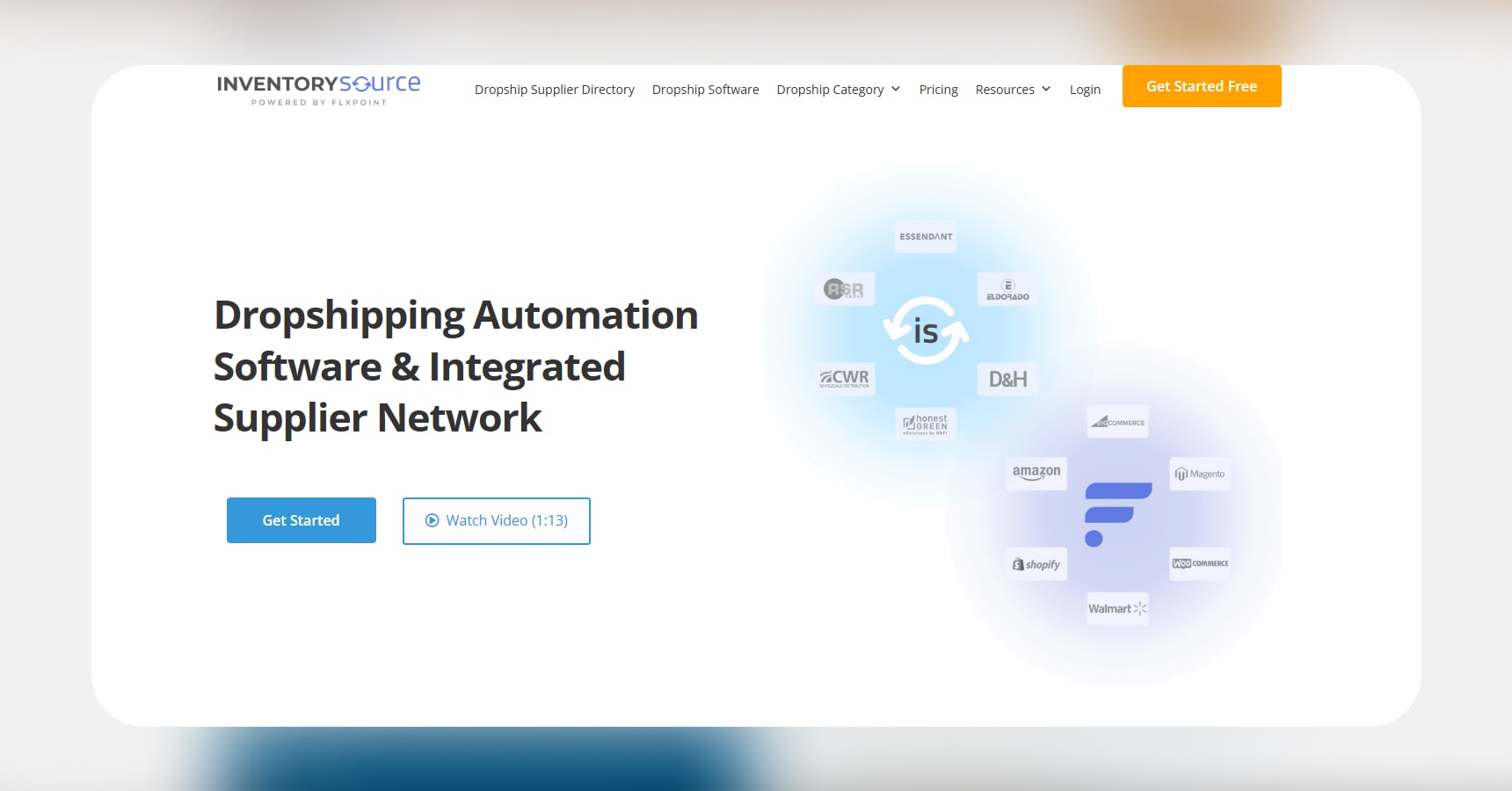Click the Get Started Free button

[x=1202, y=86]
